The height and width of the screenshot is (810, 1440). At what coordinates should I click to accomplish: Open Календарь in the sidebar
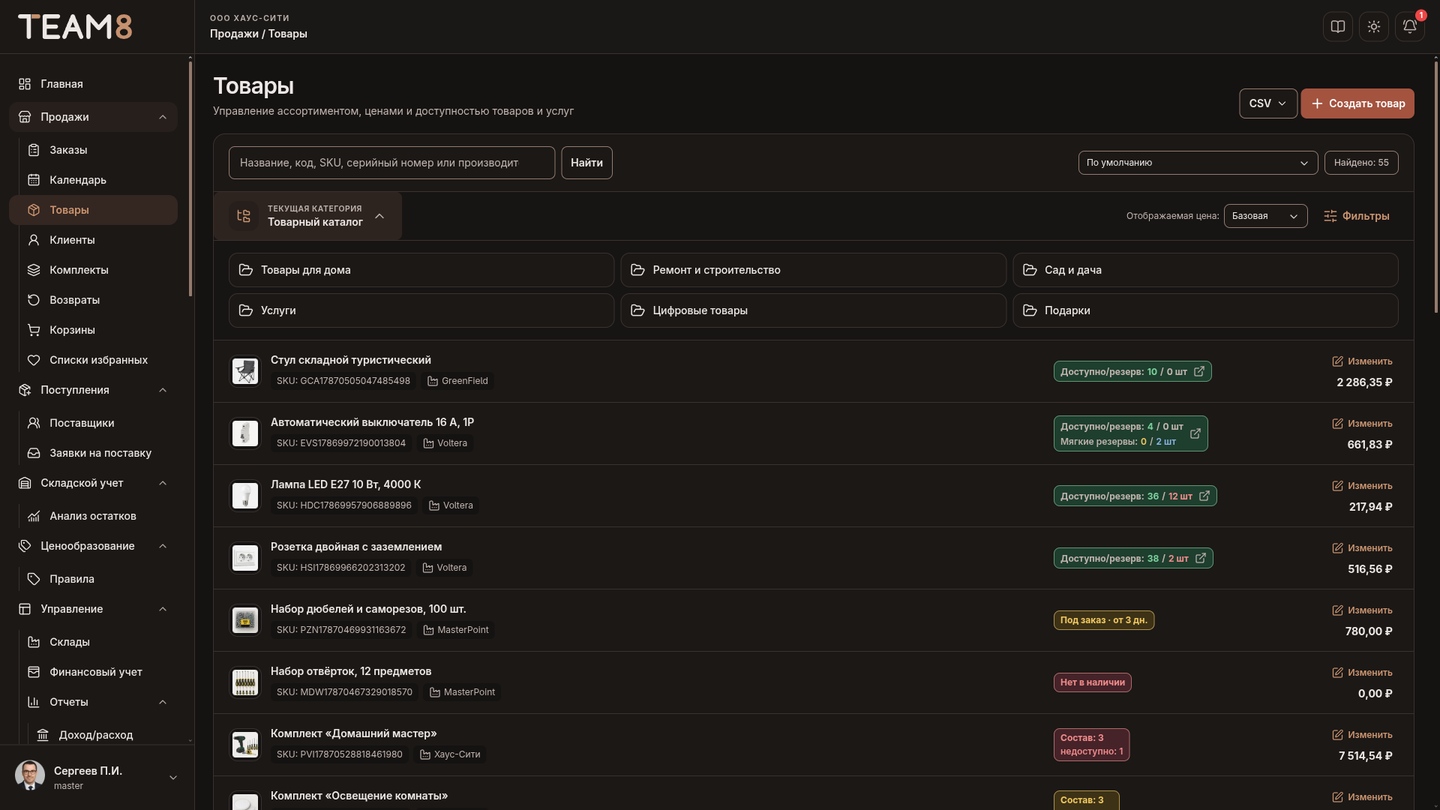point(93,180)
